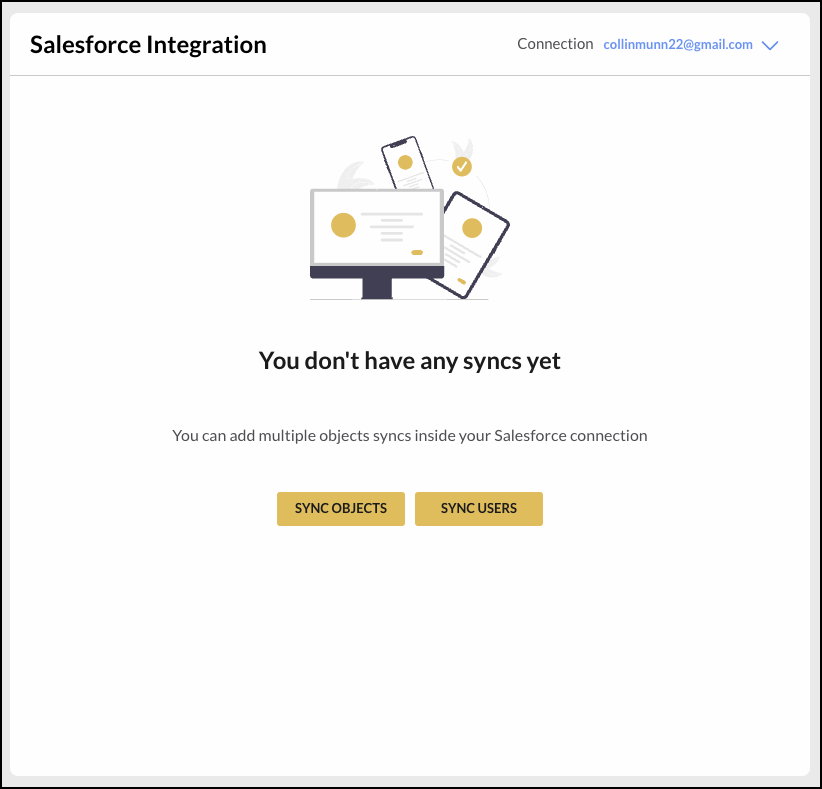Open the collinmunn22@gmail.com connection link
This screenshot has width=822, height=789.
click(678, 45)
